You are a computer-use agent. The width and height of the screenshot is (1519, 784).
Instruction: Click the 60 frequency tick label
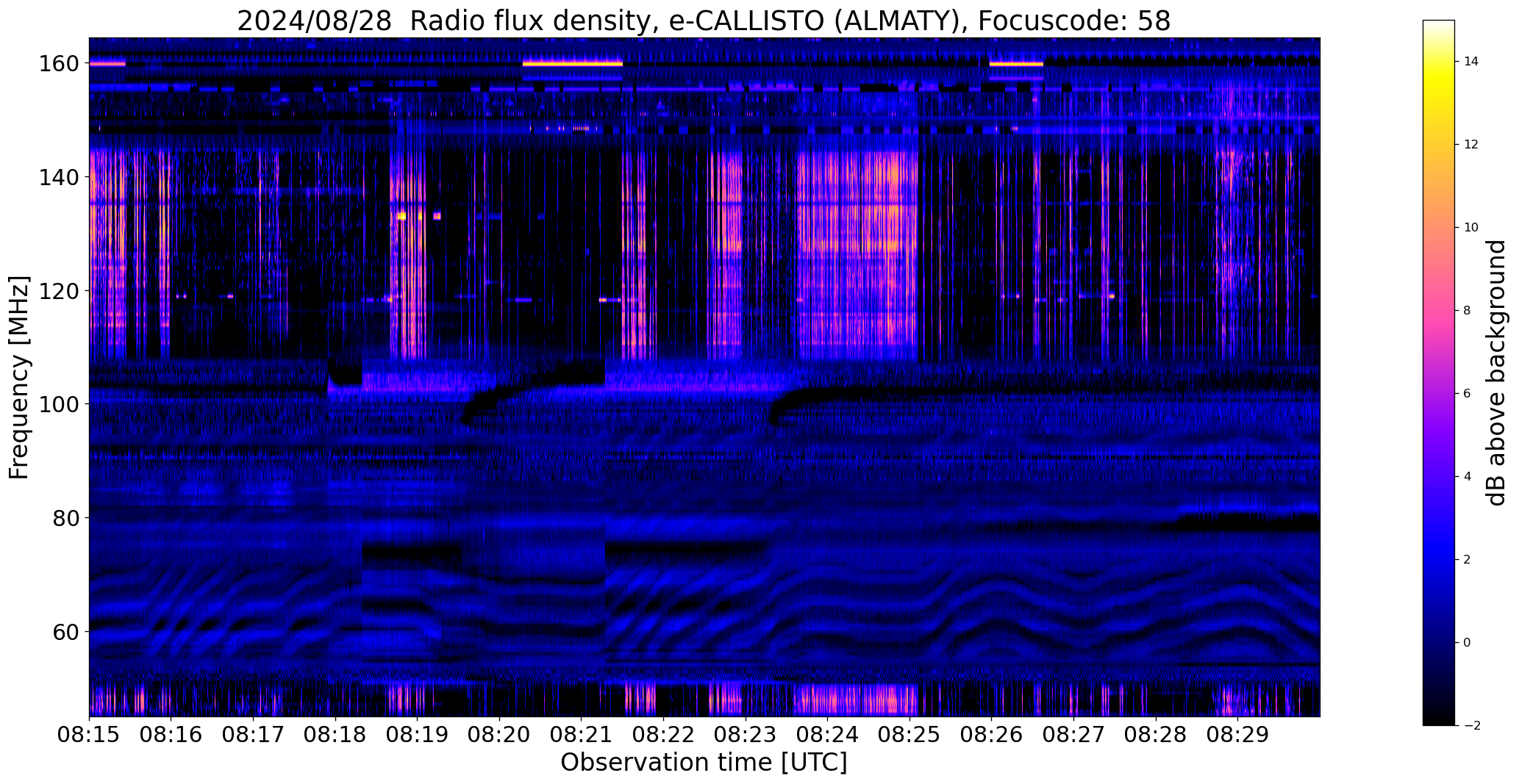(65, 631)
